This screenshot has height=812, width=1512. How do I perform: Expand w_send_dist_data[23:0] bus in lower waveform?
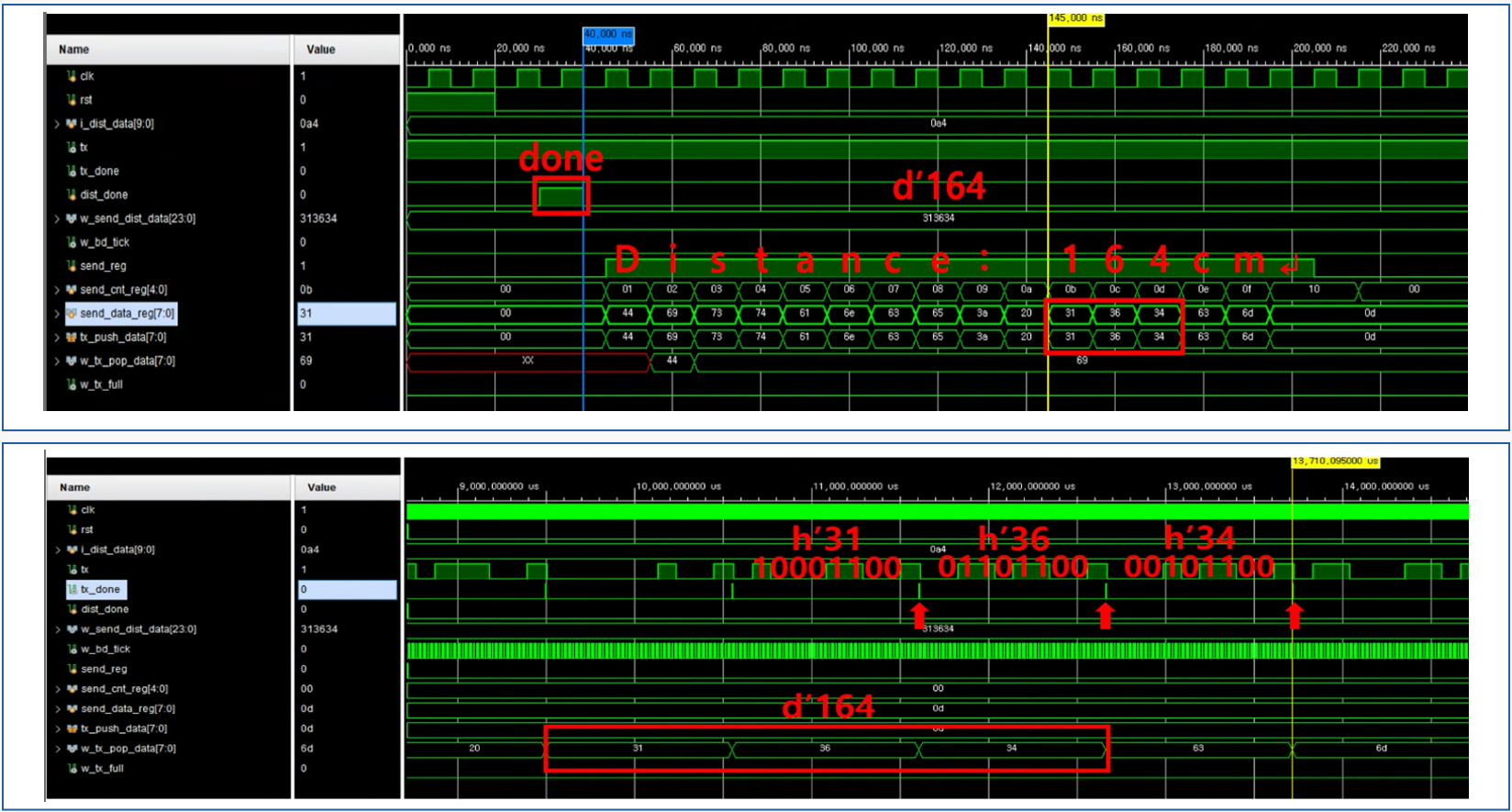click(58, 629)
